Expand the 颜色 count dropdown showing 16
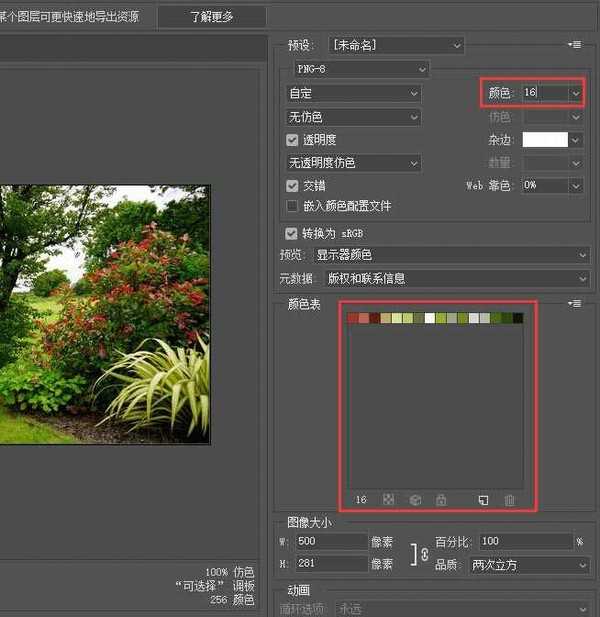 pyautogui.click(x=575, y=93)
